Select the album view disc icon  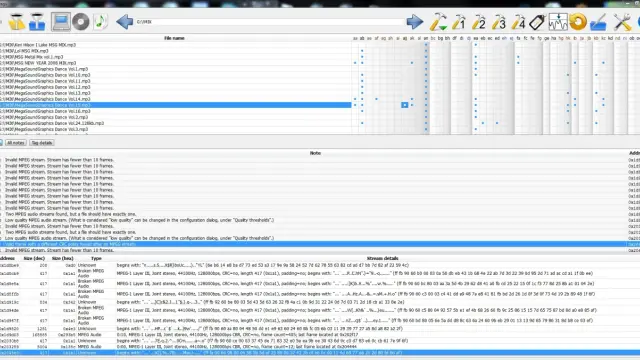(x=80, y=22)
